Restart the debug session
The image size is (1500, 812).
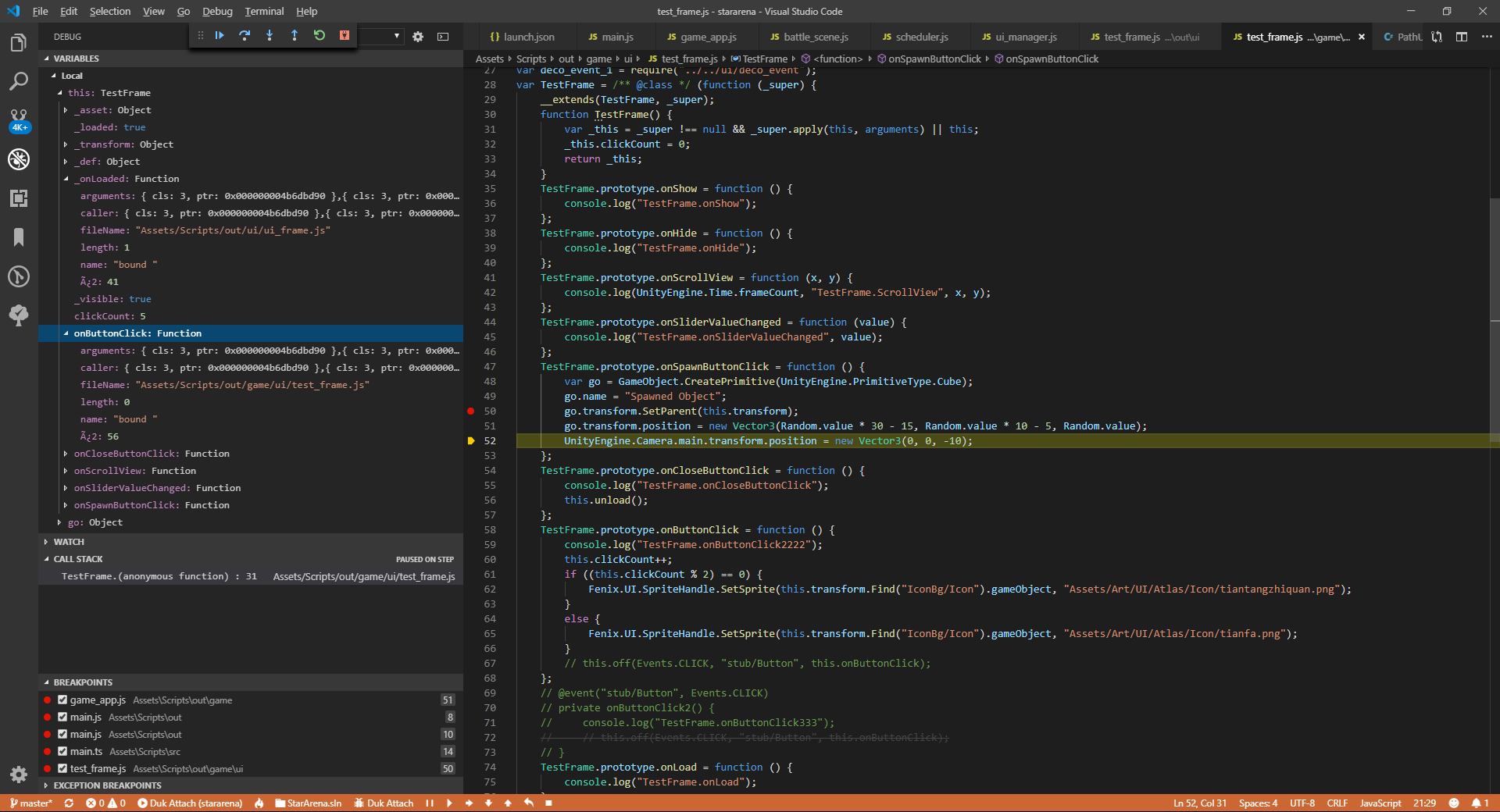[x=320, y=36]
